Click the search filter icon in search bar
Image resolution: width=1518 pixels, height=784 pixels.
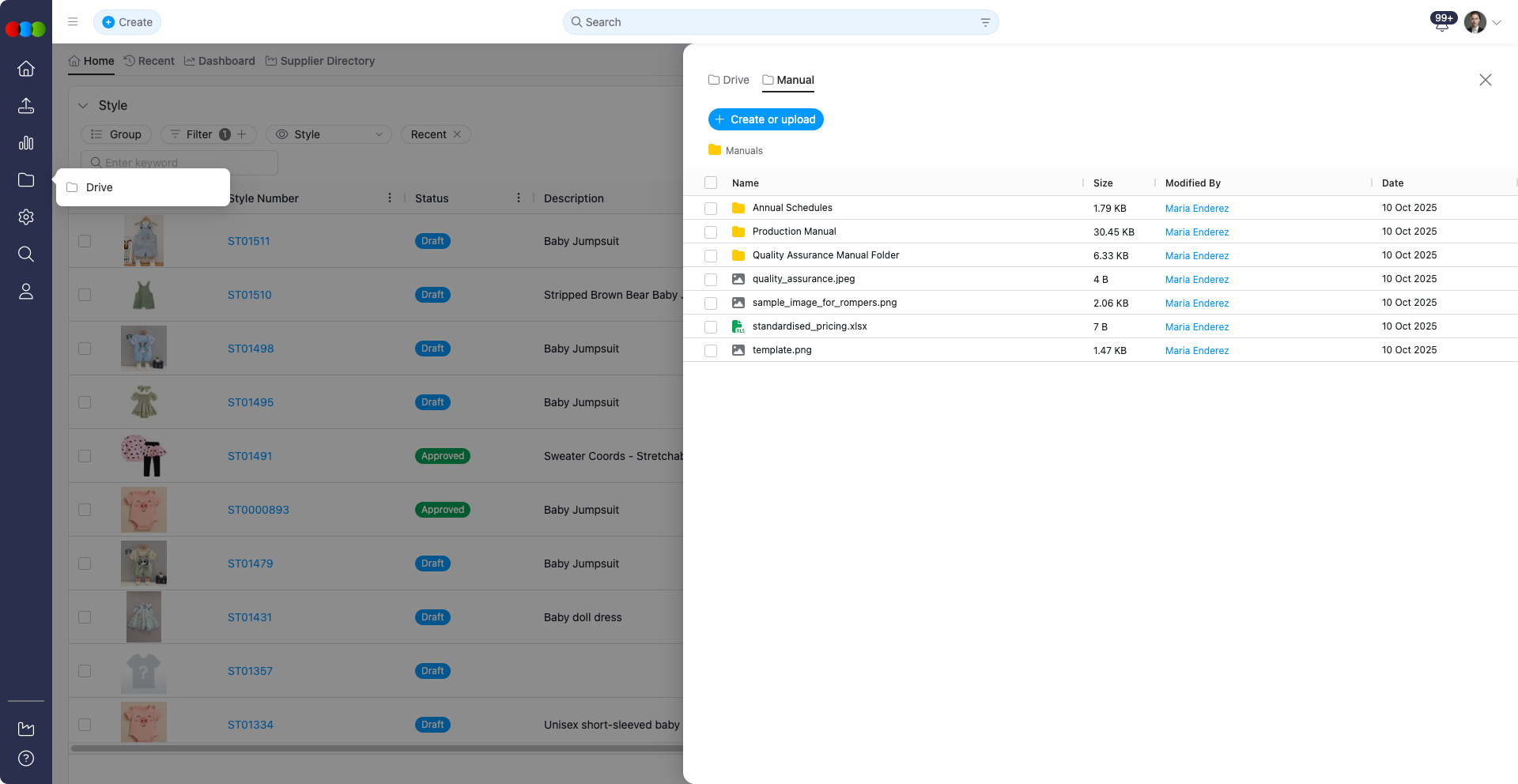[x=985, y=22]
